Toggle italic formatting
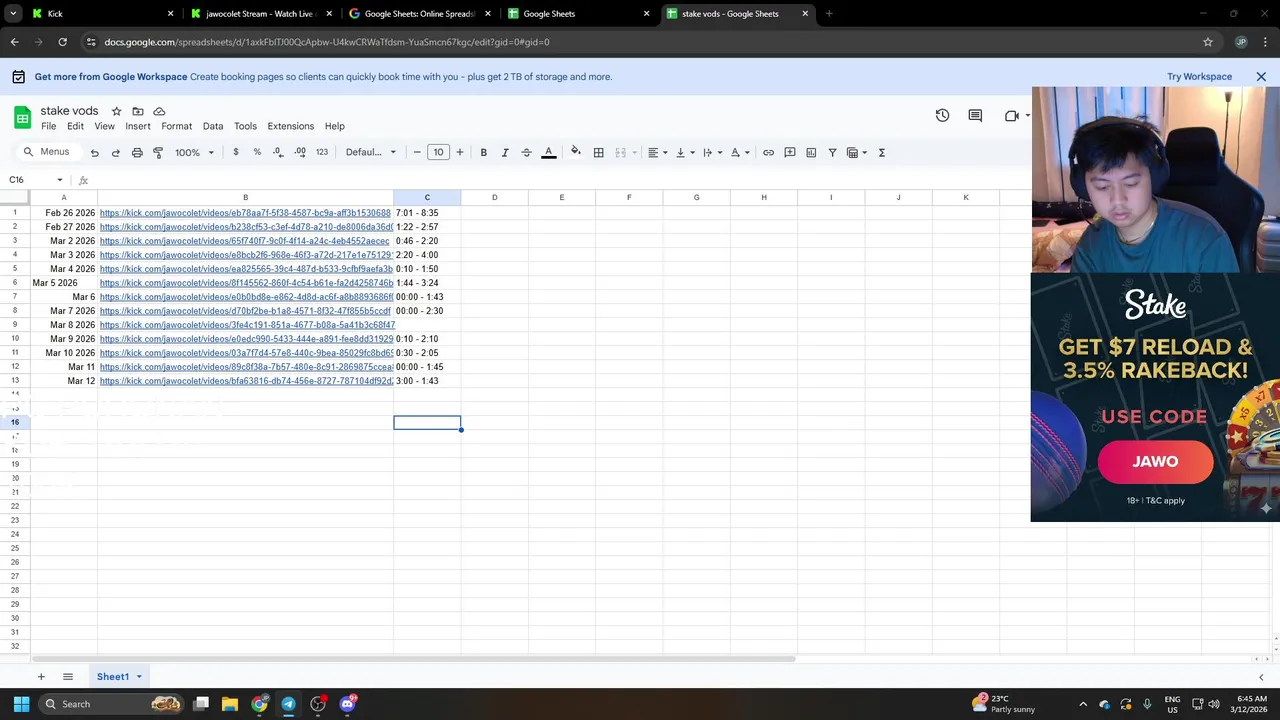Screen dimensions: 1280x720 [x=505, y=153]
